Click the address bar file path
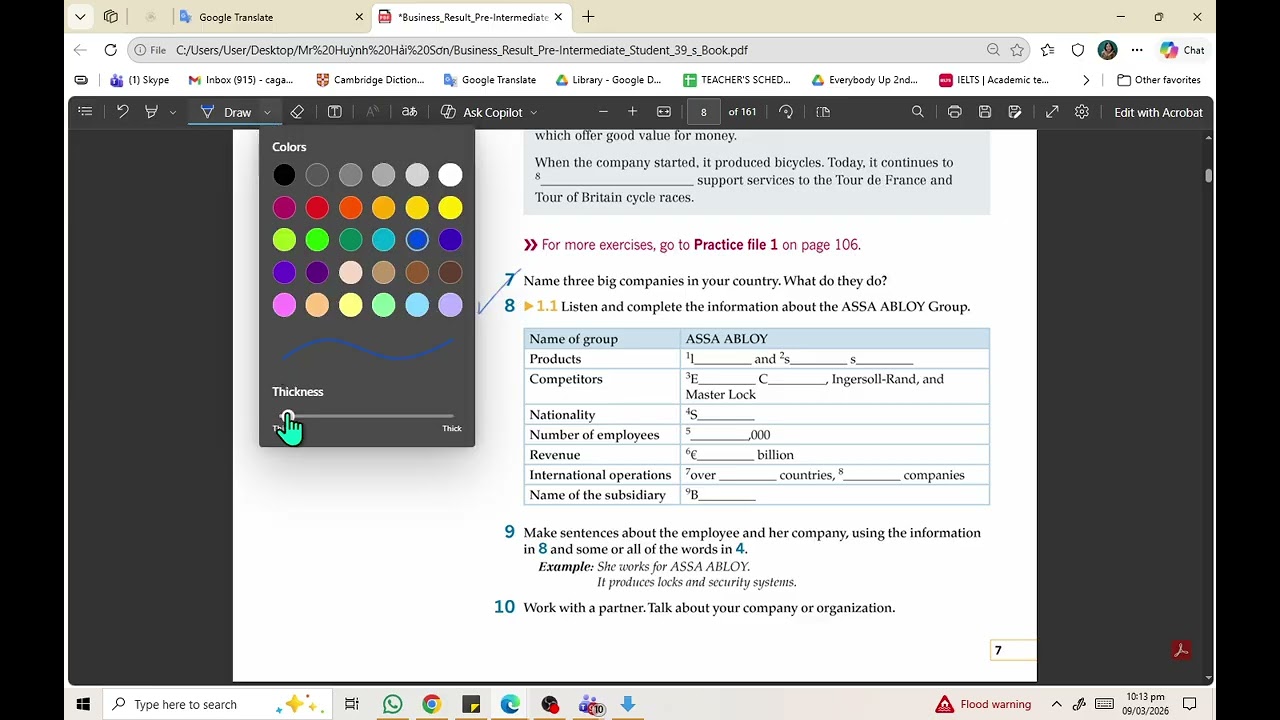Viewport: 1280px width, 720px height. (462, 50)
